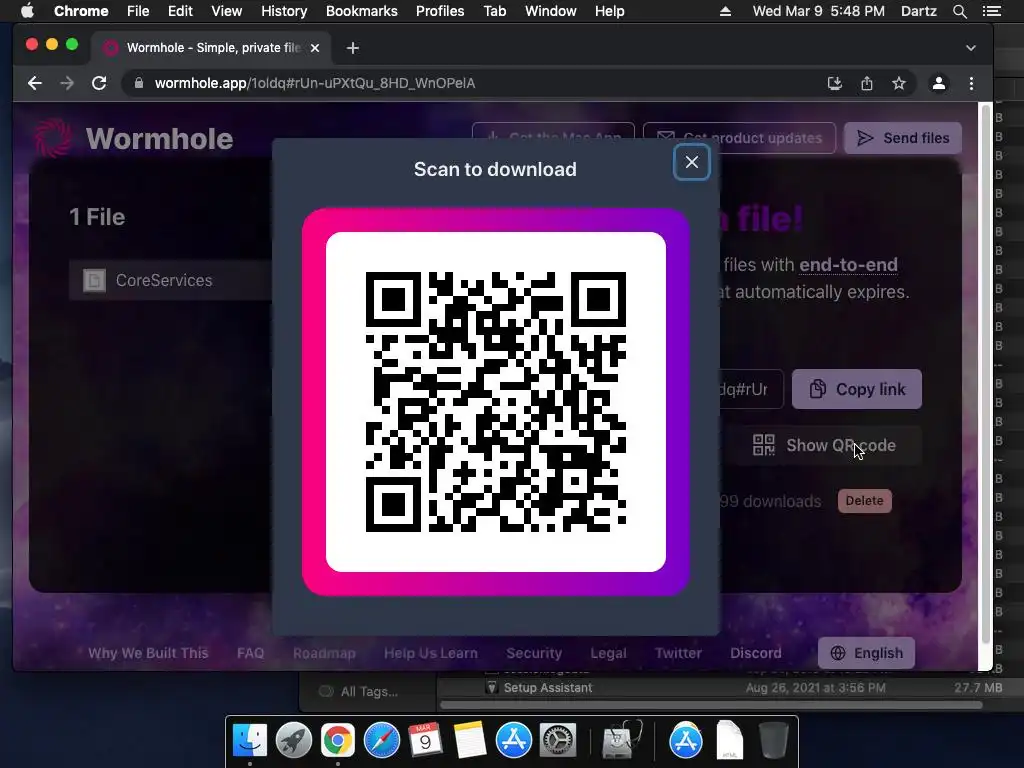Open Help Us Learn link
This screenshot has width=1024, height=768.
[431, 653]
